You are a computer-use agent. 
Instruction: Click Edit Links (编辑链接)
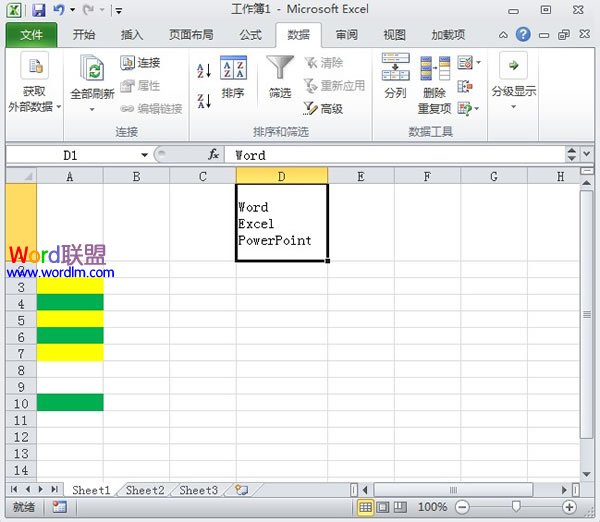pos(152,109)
